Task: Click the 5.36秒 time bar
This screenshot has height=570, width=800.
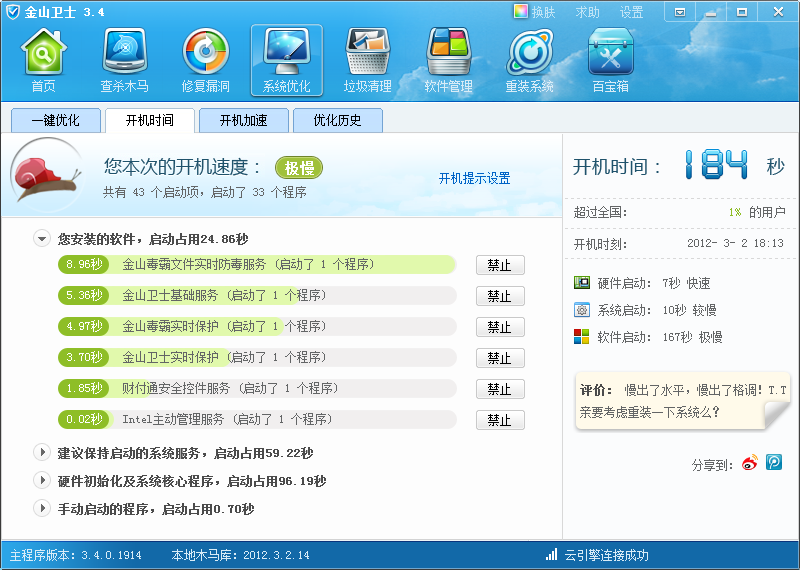Action: [257, 295]
